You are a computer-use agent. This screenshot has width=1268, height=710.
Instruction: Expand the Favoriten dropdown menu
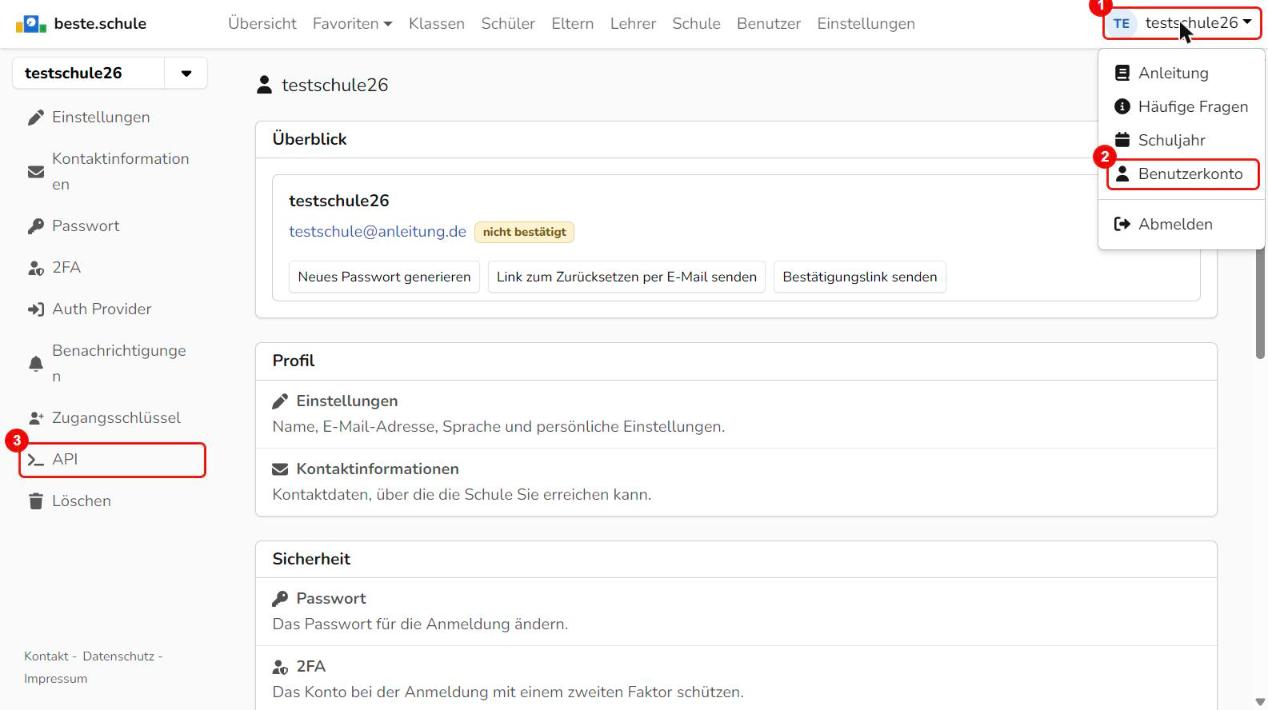(x=352, y=23)
